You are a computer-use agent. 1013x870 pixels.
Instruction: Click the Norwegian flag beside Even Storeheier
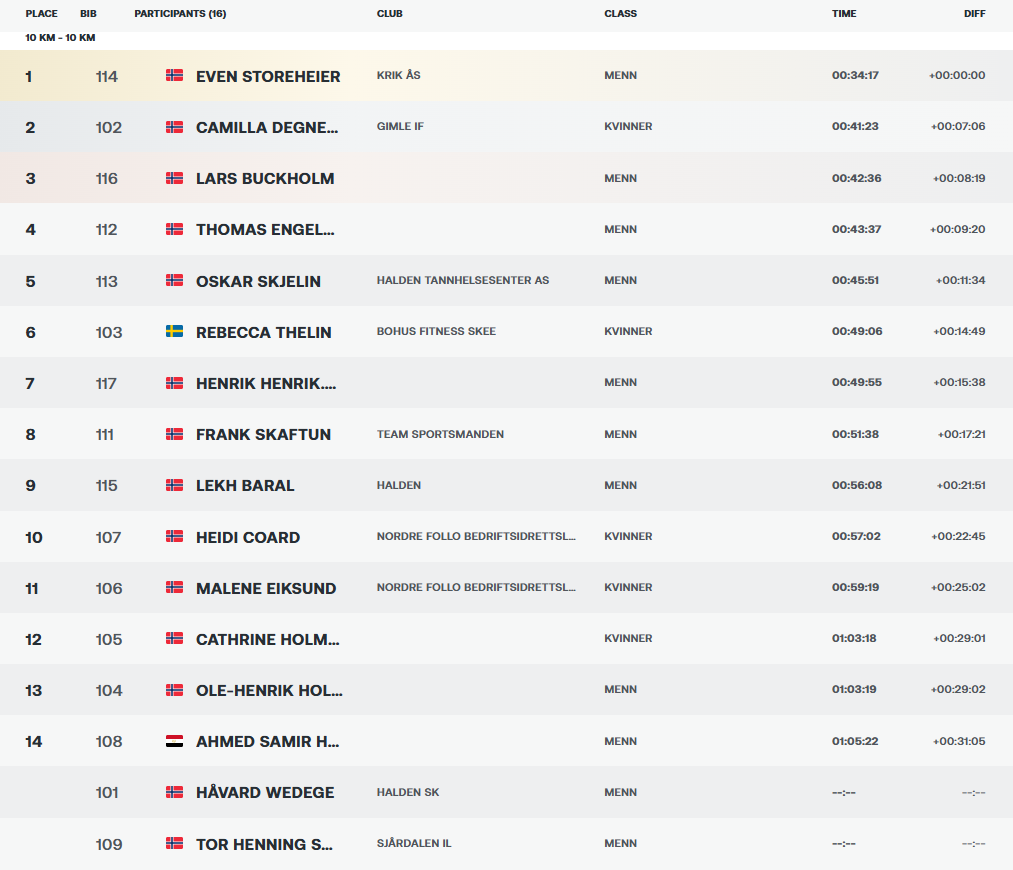click(174, 76)
